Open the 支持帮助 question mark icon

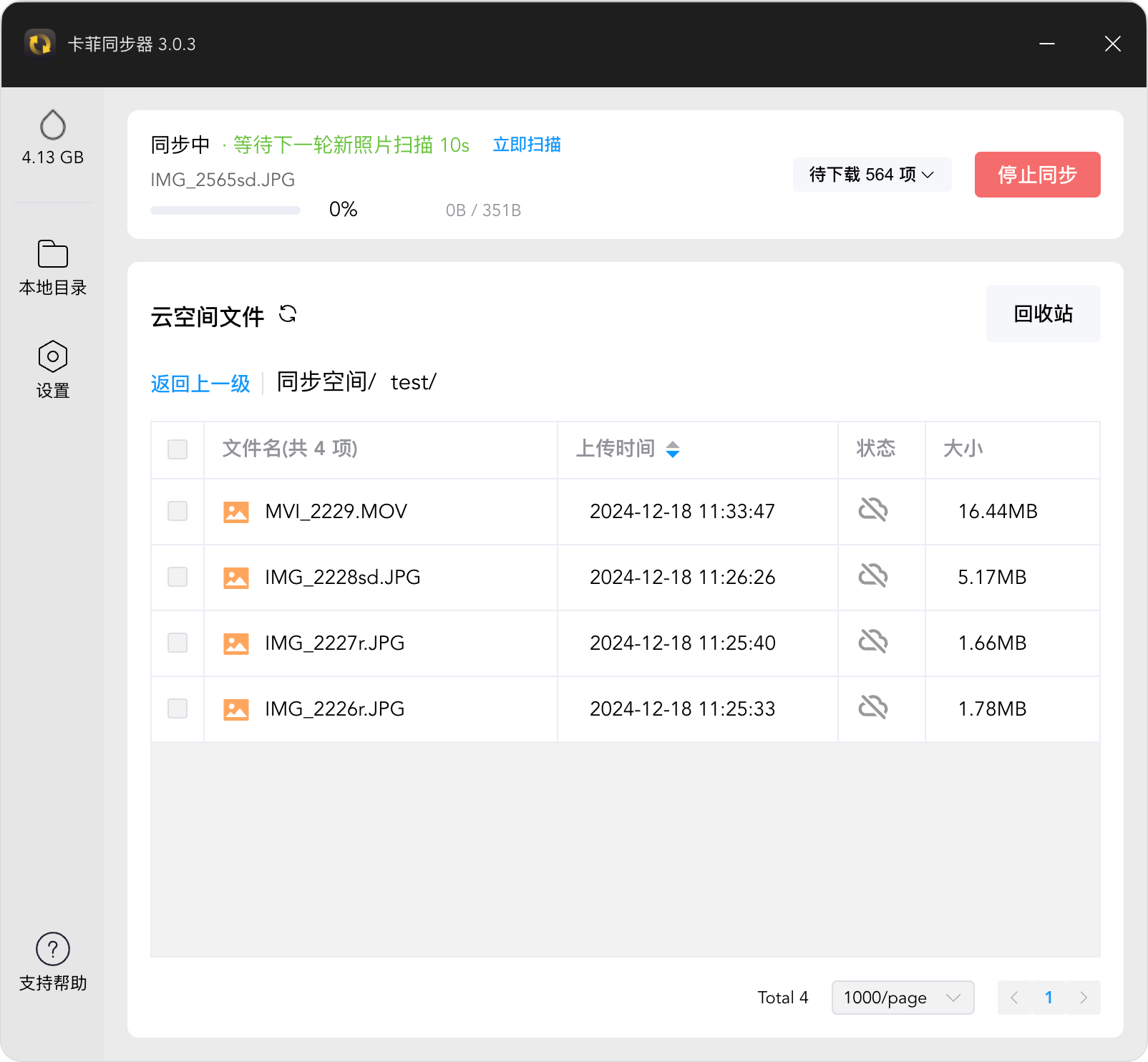coord(53,949)
